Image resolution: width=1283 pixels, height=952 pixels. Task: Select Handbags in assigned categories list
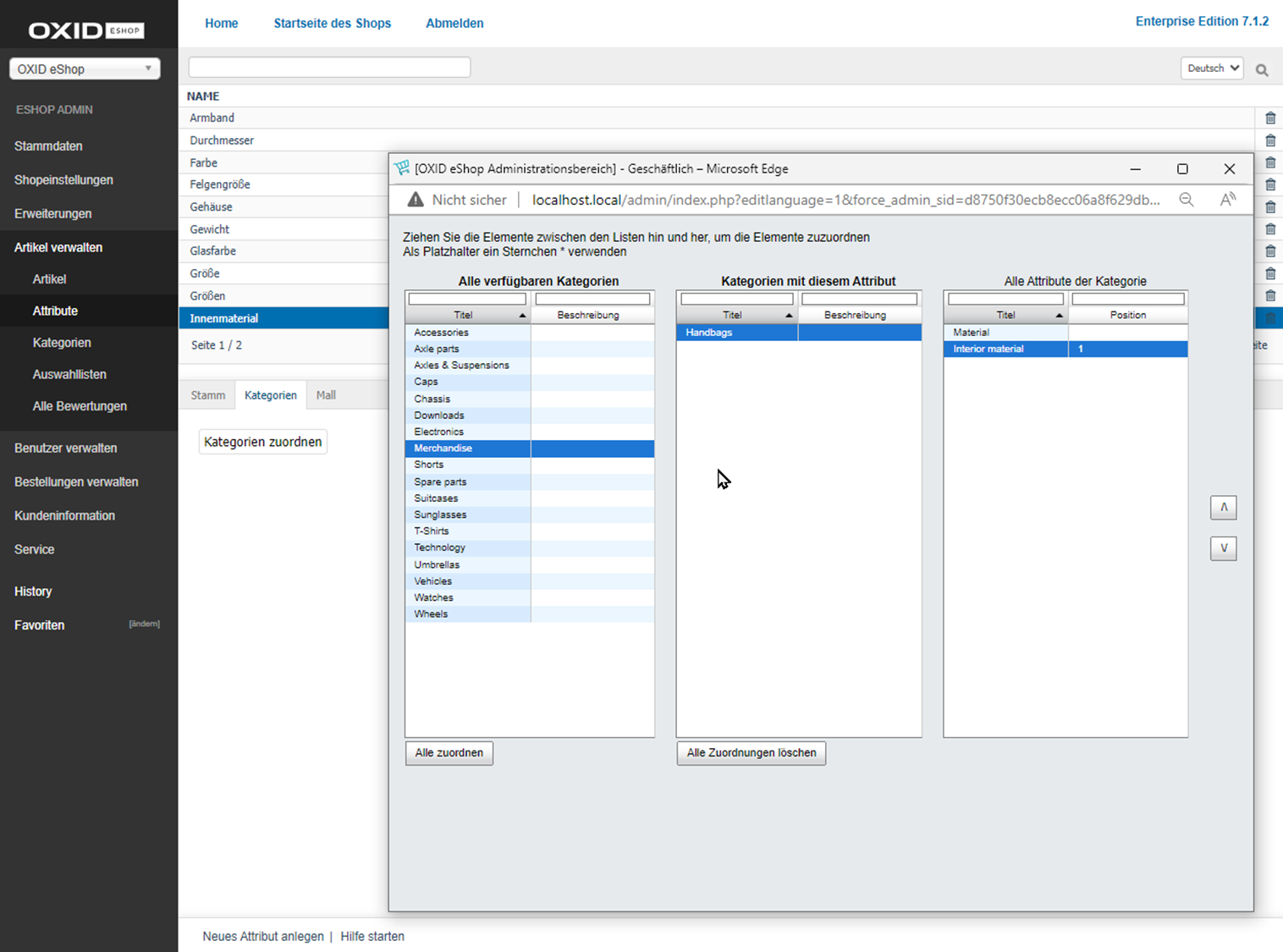coord(799,333)
